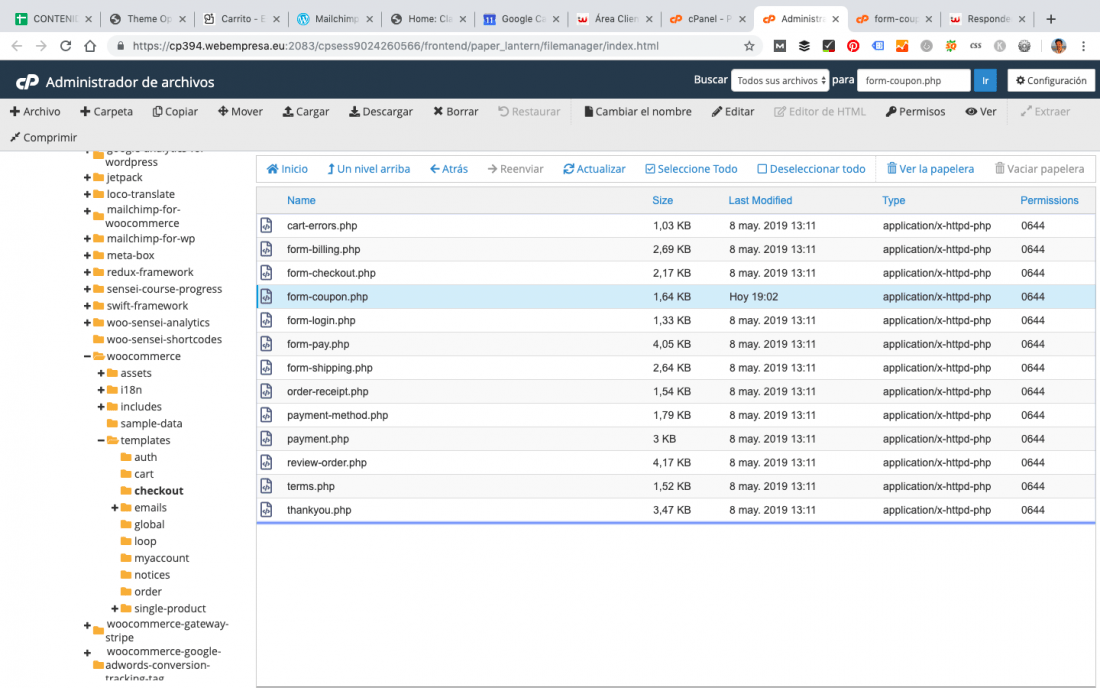Select the form-pay.php file icon
This screenshot has width=1100, height=688.
pyautogui.click(x=267, y=344)
